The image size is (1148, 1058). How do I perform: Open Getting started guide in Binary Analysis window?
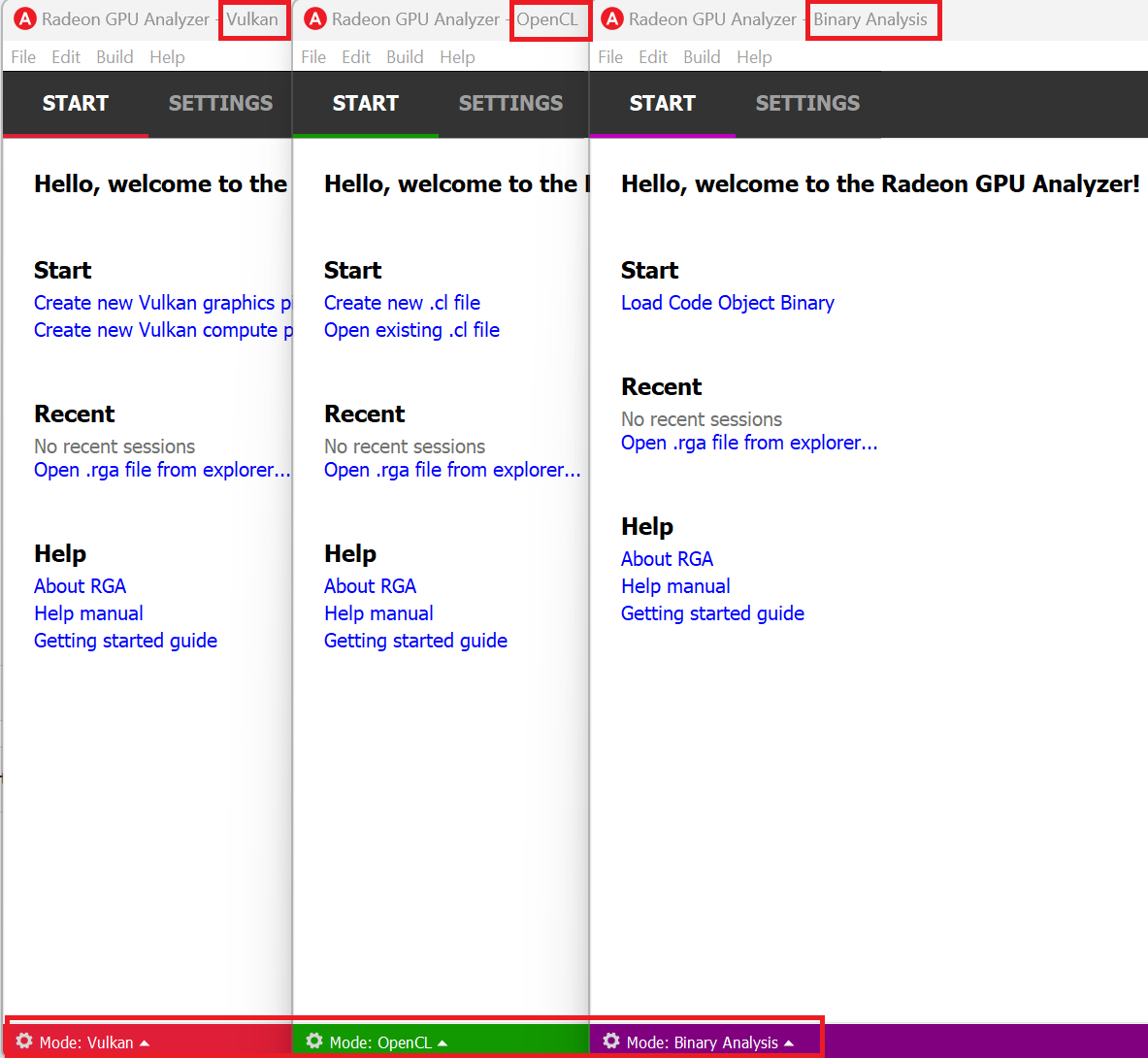[x=712, y=613]
